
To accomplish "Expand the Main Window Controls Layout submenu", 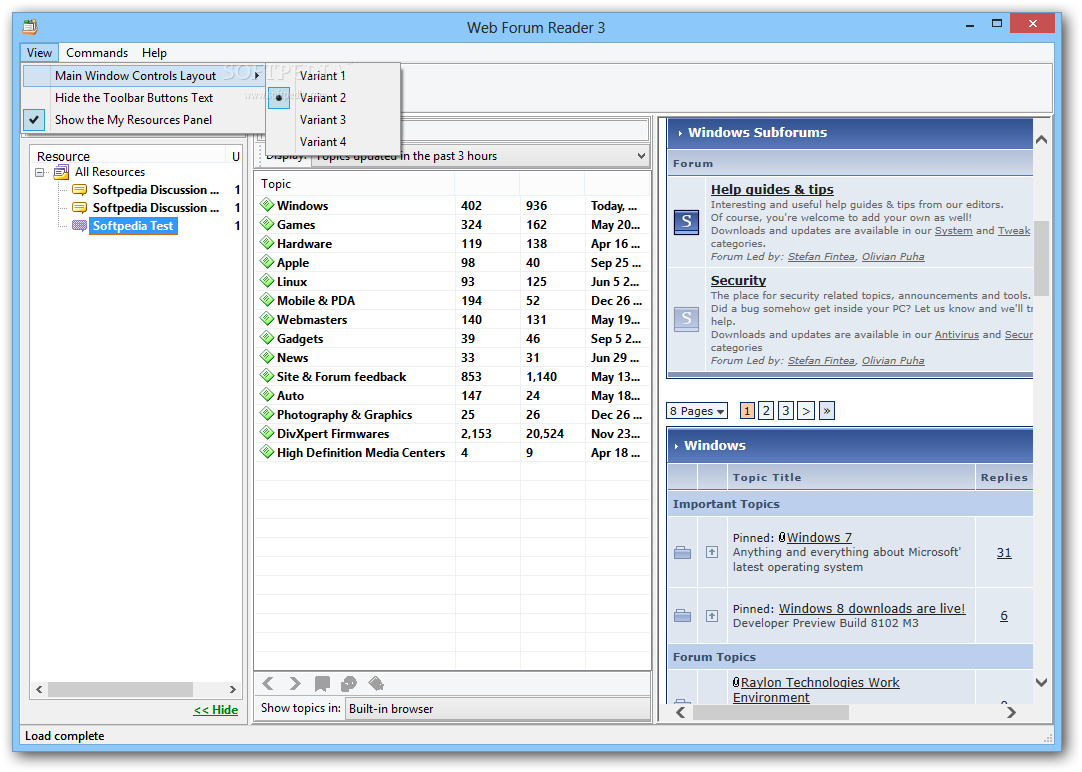I will tap(144, 76).
